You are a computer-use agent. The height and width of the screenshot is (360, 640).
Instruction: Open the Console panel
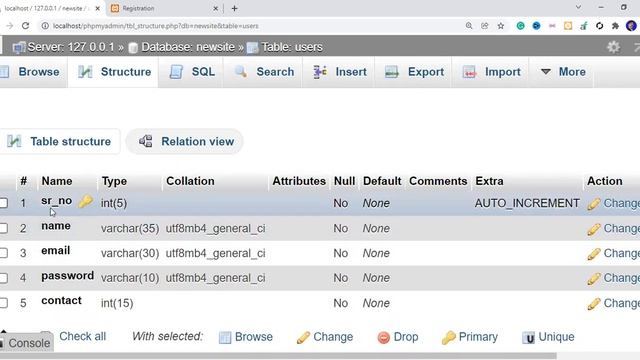tap(26, 343)
